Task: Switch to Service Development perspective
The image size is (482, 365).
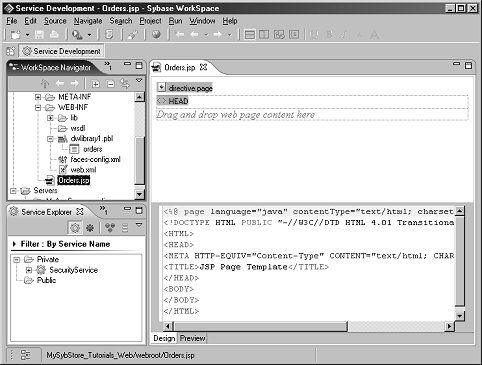Action: pyautogui.click(x=61, y=51)
